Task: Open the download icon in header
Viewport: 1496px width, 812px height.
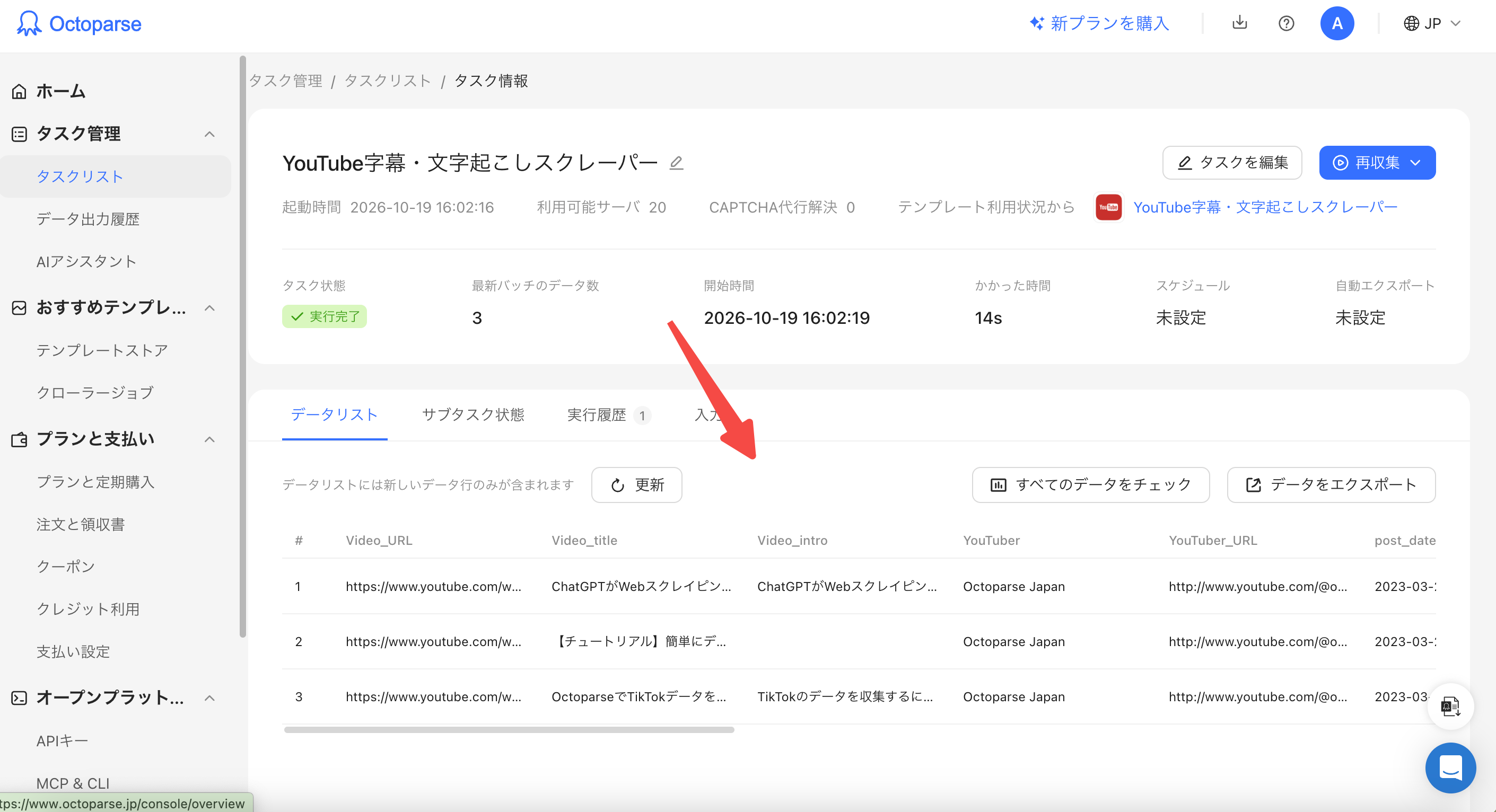Action: pos(1239,23)
